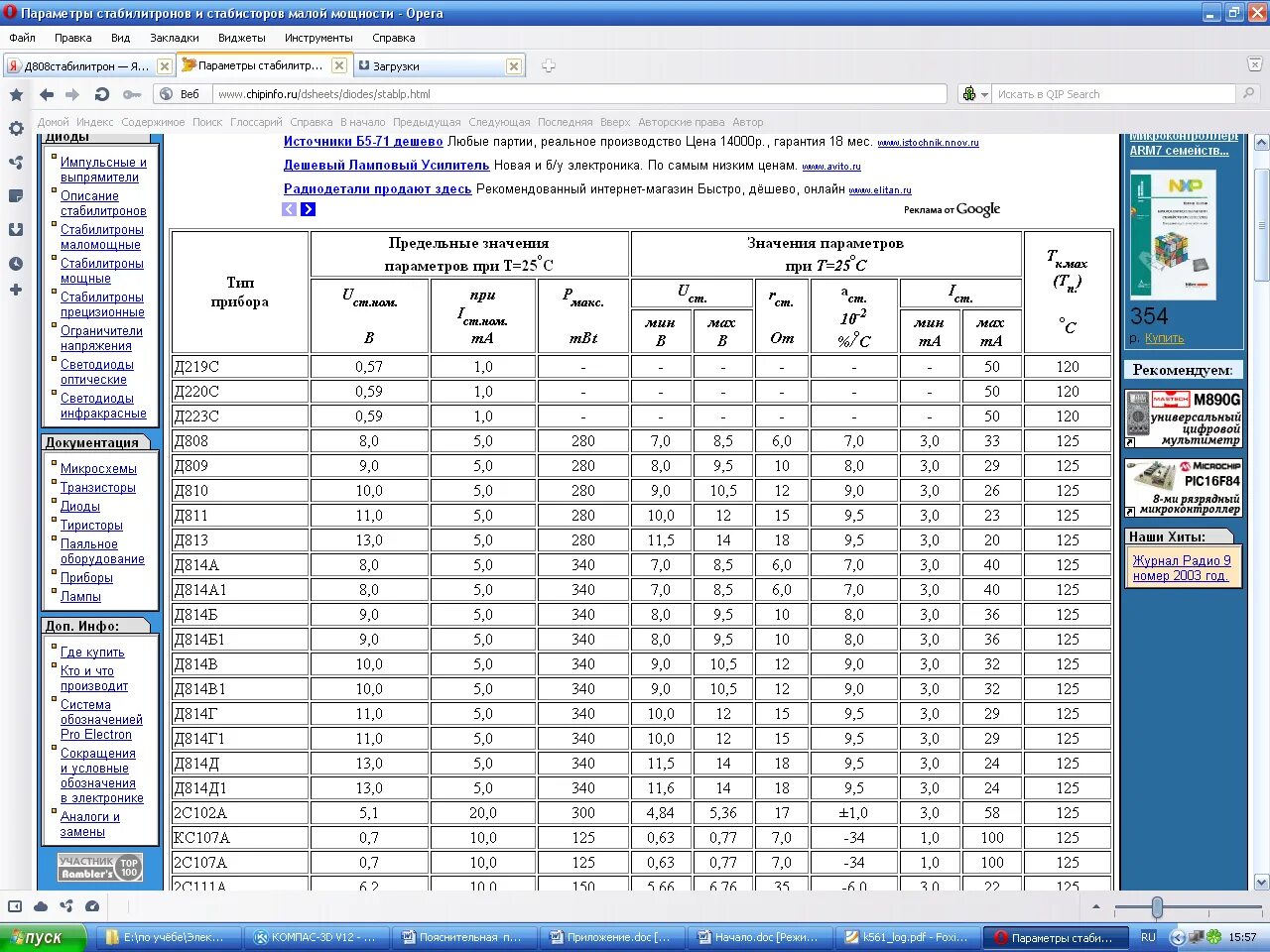
Task: Click the NXP microcontroller book cover image
Action: pyautogui.click(x=1172, y=235)
